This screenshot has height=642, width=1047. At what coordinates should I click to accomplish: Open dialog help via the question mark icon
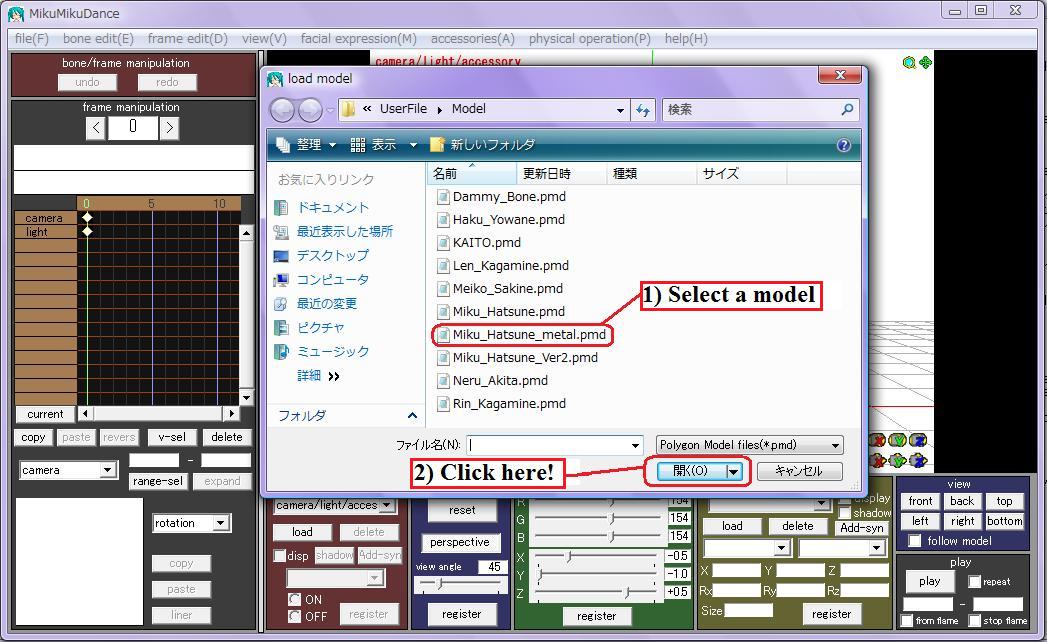click(x=843, y=145)
